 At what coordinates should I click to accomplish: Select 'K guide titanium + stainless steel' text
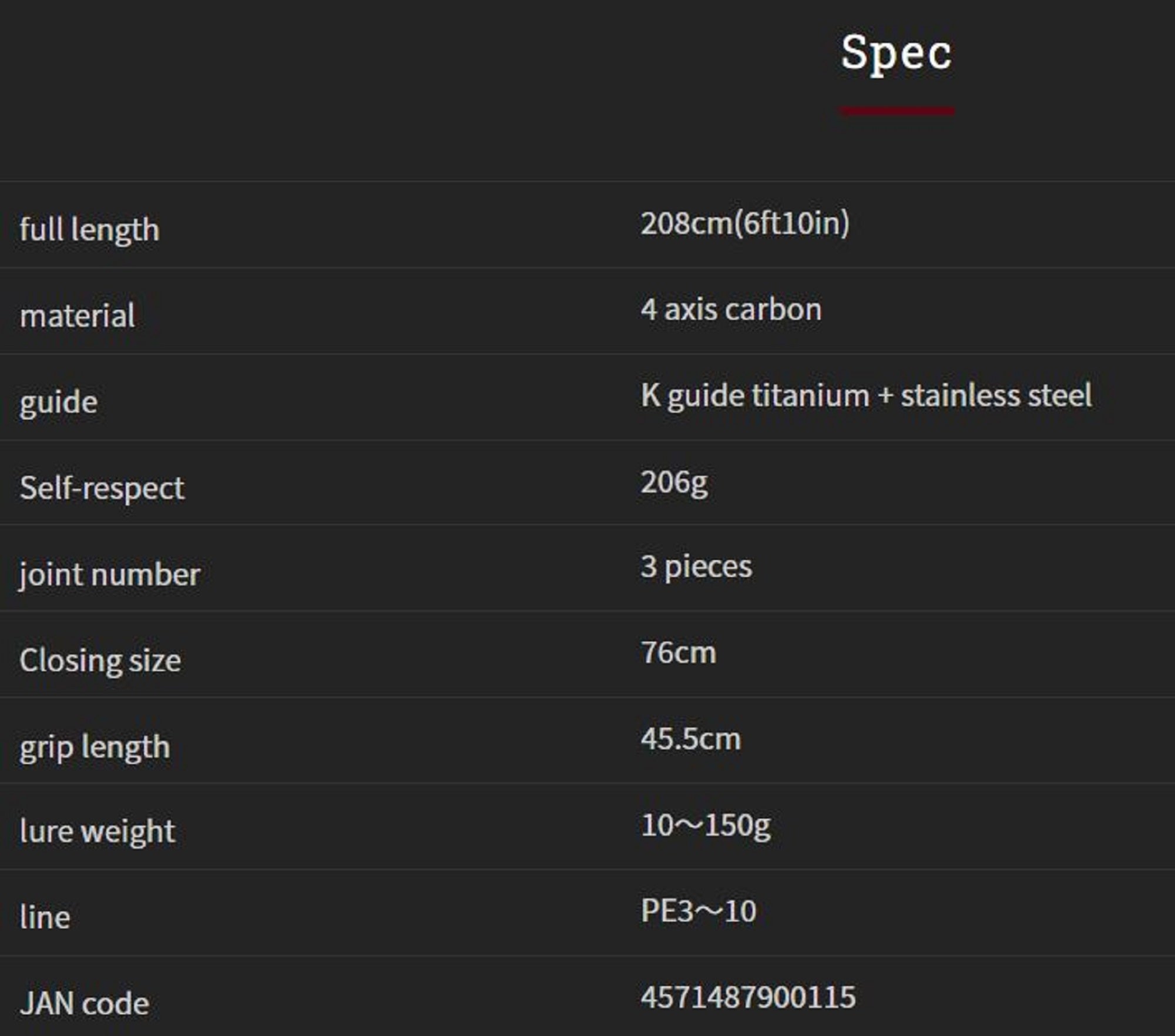pyautogui.click(x=866, y=395)
